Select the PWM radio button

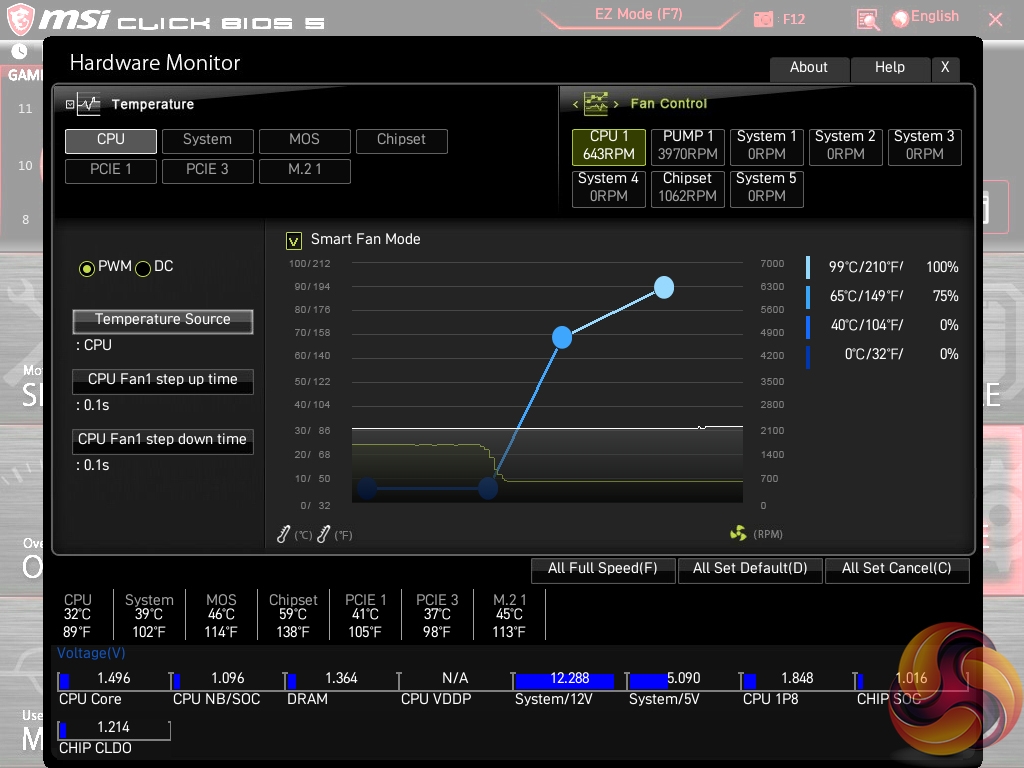[87, 268]
